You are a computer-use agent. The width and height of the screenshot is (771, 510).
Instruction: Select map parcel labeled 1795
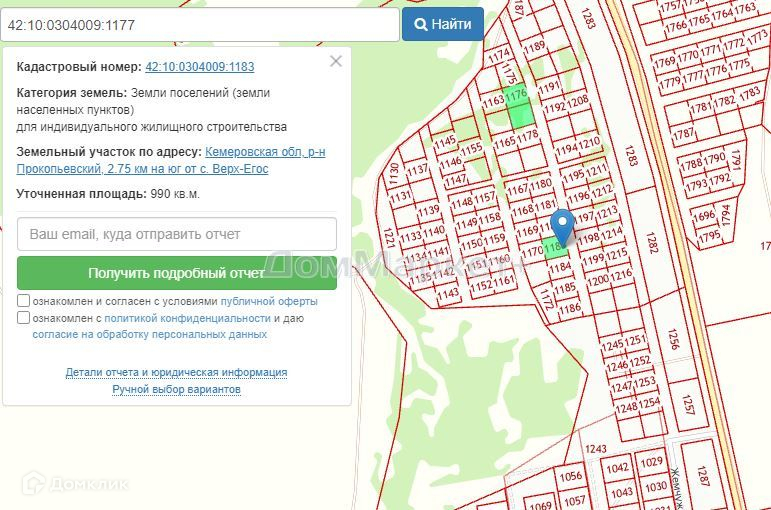[710, 237]
